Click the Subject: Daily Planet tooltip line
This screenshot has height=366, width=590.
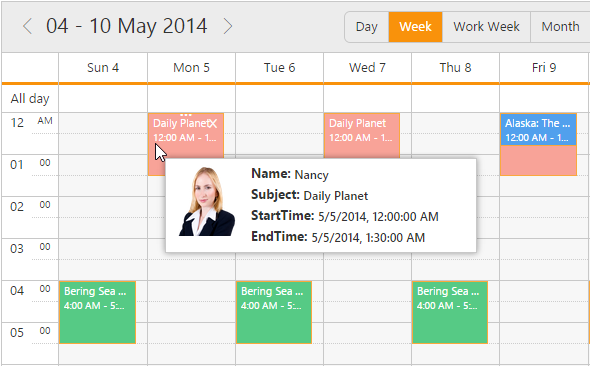point(309,195)
